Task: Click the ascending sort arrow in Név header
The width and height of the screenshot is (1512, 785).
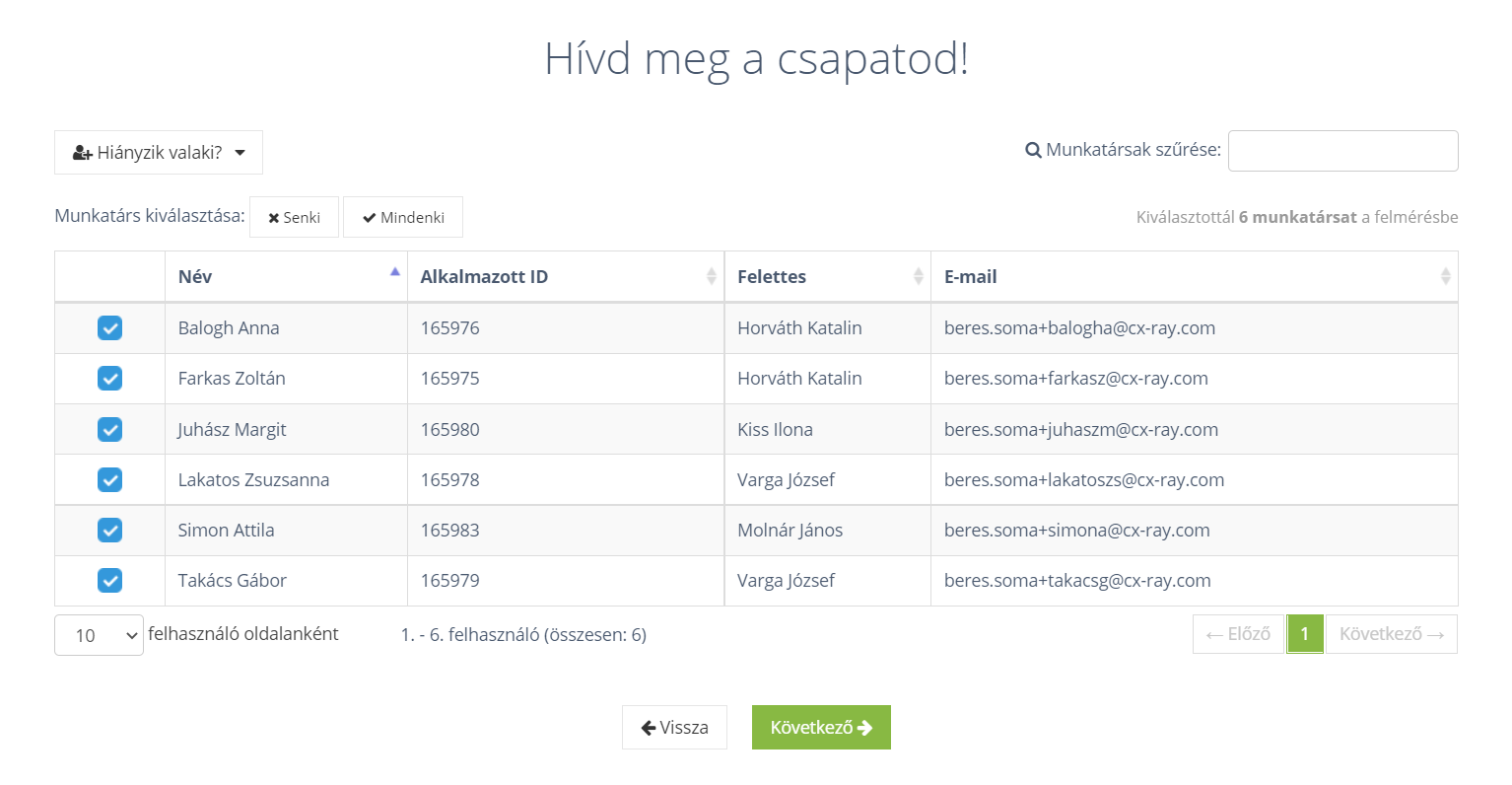Action: 394,271
